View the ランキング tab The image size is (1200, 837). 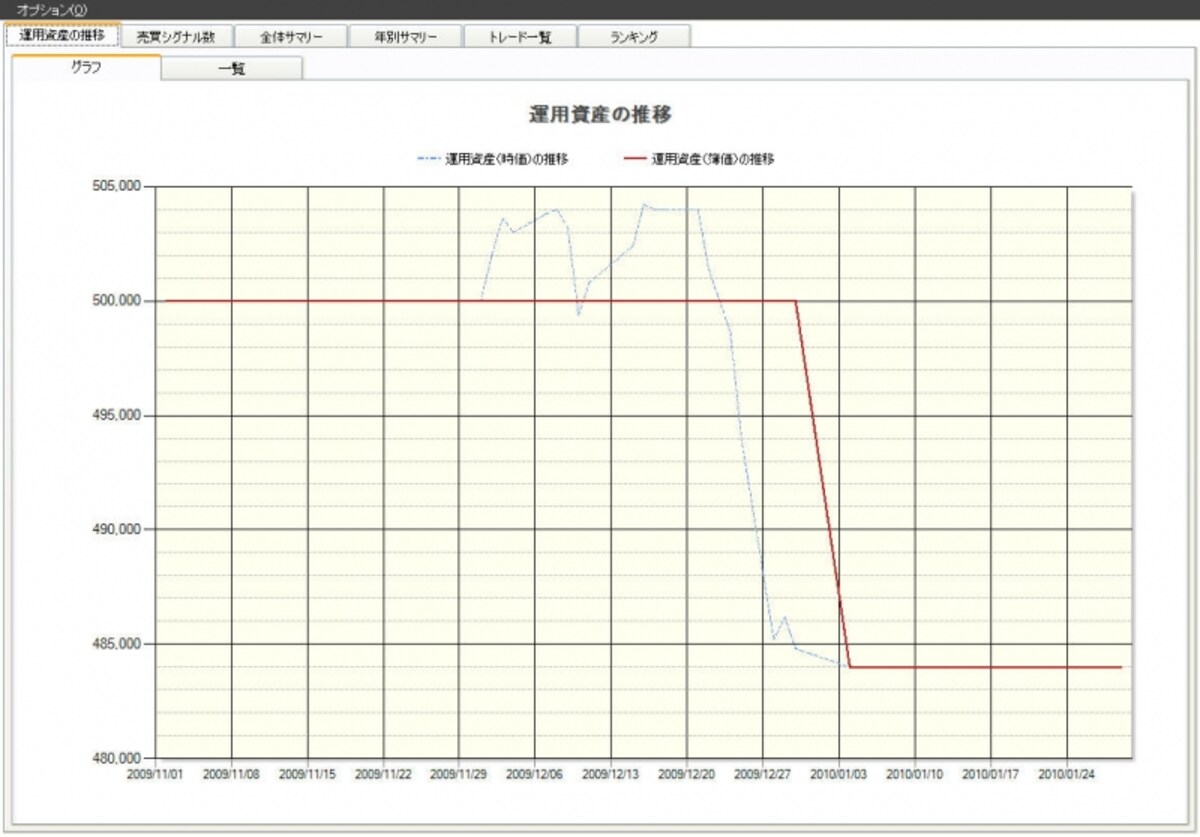[x=634, y=36]
